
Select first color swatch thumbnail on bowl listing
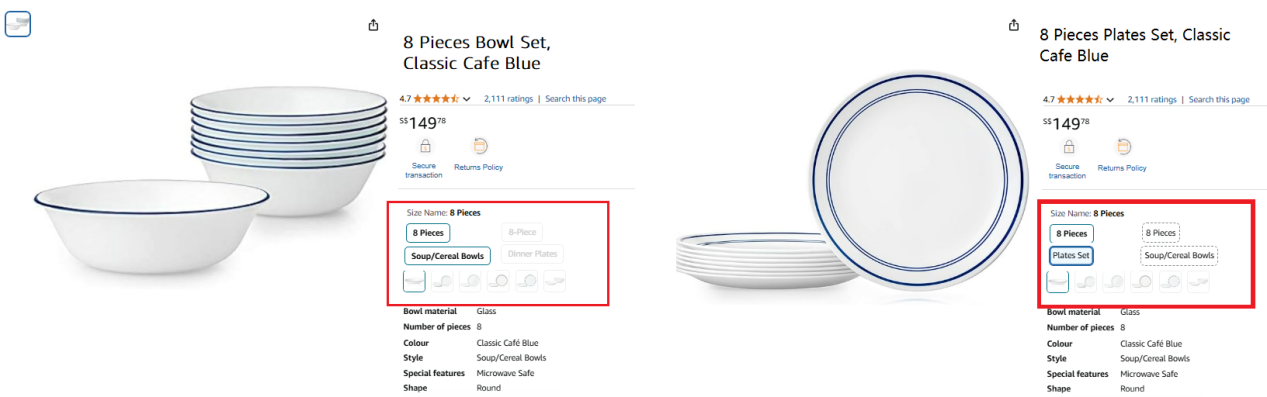414,281
